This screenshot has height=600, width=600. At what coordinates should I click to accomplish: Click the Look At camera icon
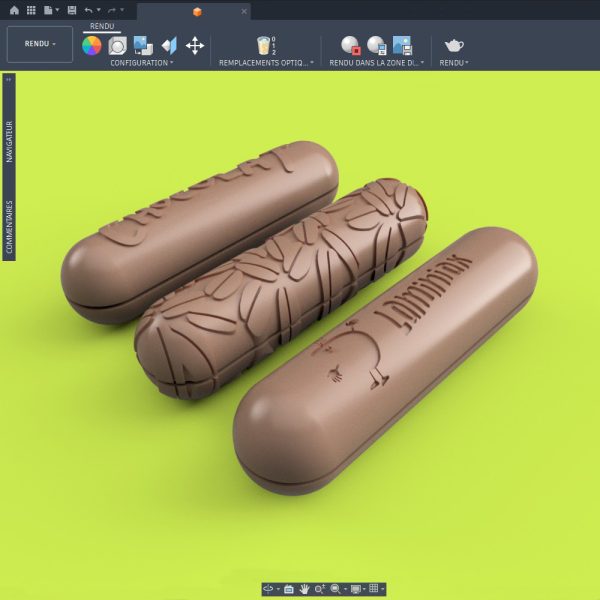coord(289,589)
